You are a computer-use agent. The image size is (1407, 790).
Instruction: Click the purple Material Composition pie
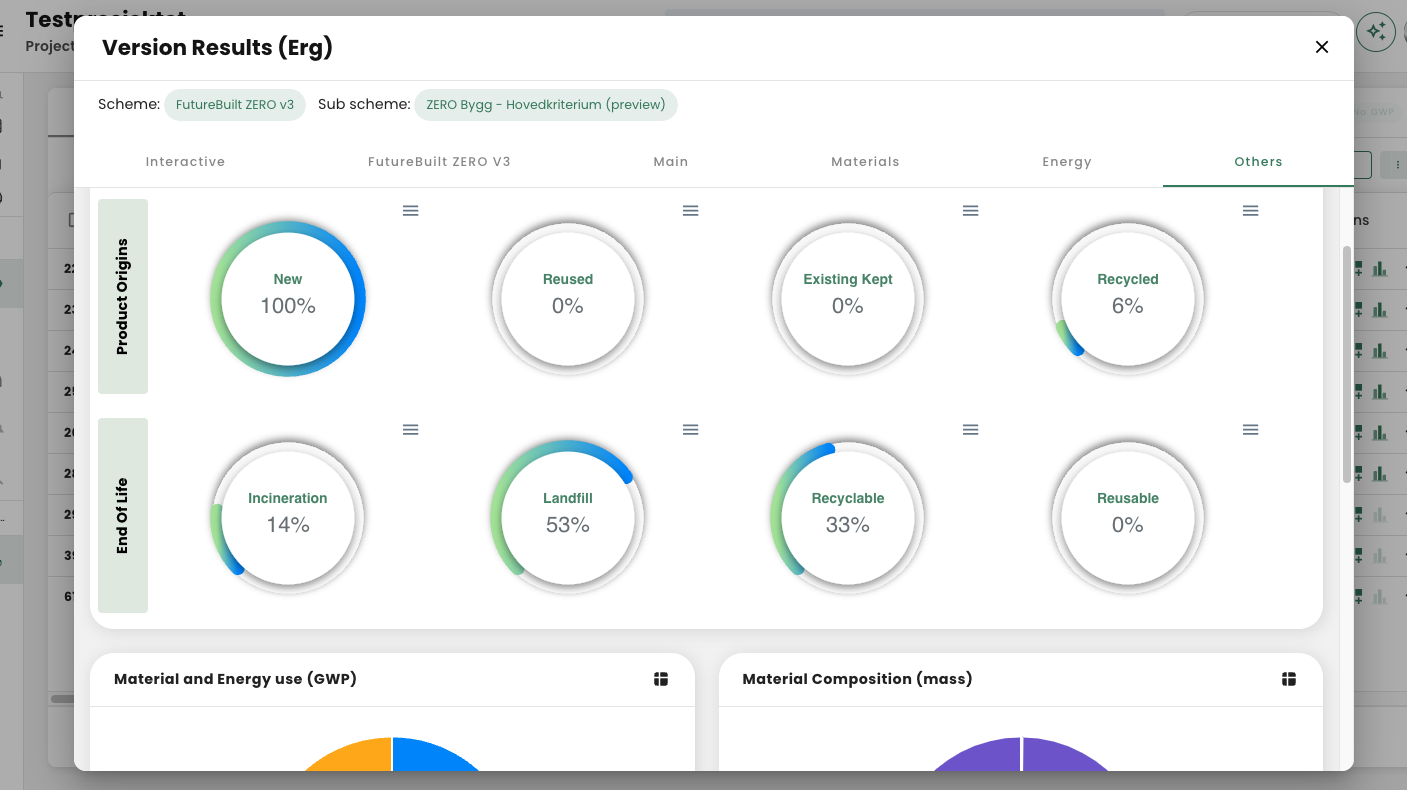click(x=1020, y=756)
